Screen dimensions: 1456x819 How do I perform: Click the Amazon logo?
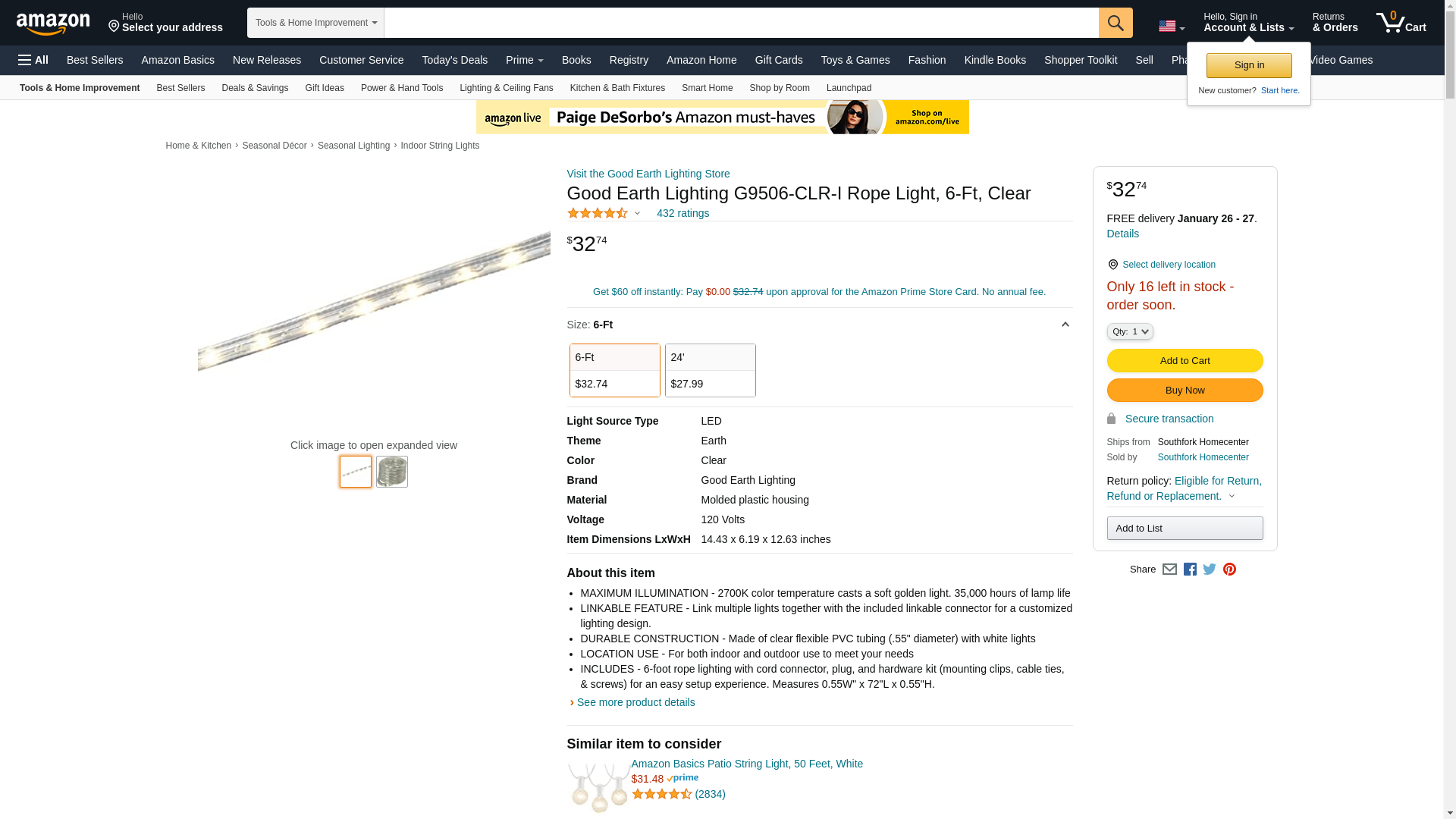coord(53,24)
